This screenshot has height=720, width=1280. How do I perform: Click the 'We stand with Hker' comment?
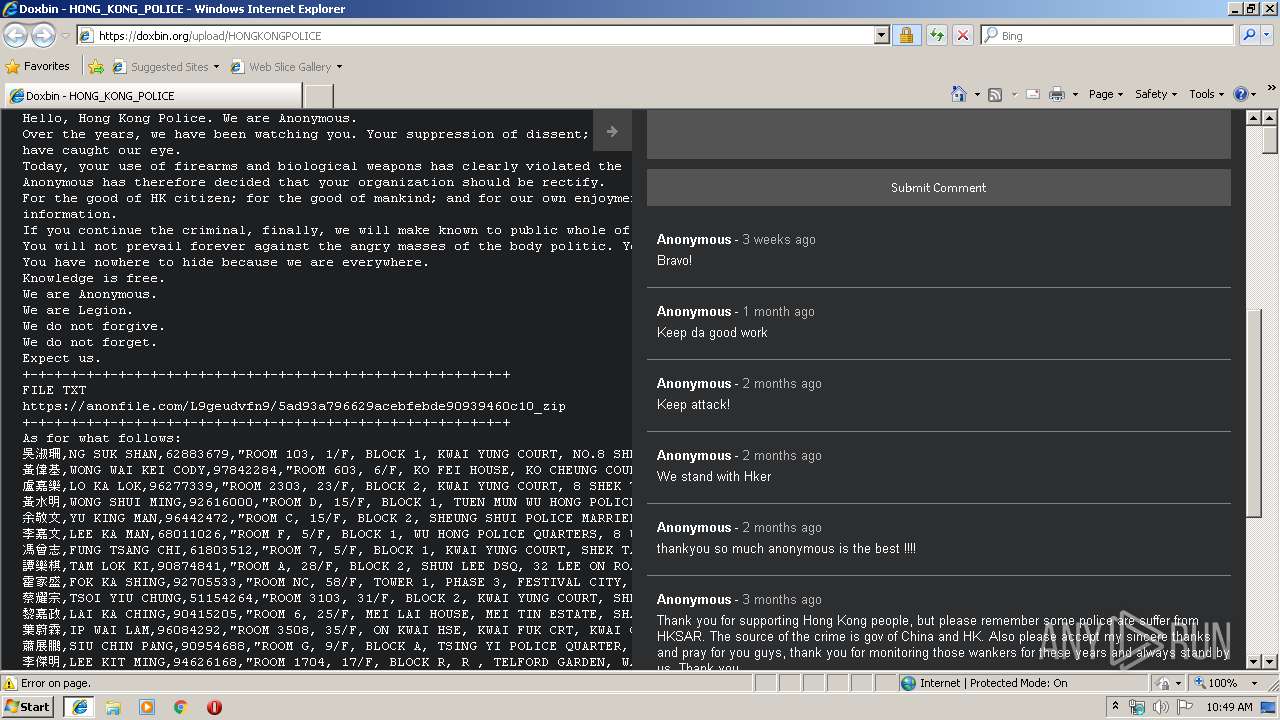(714, 476)
